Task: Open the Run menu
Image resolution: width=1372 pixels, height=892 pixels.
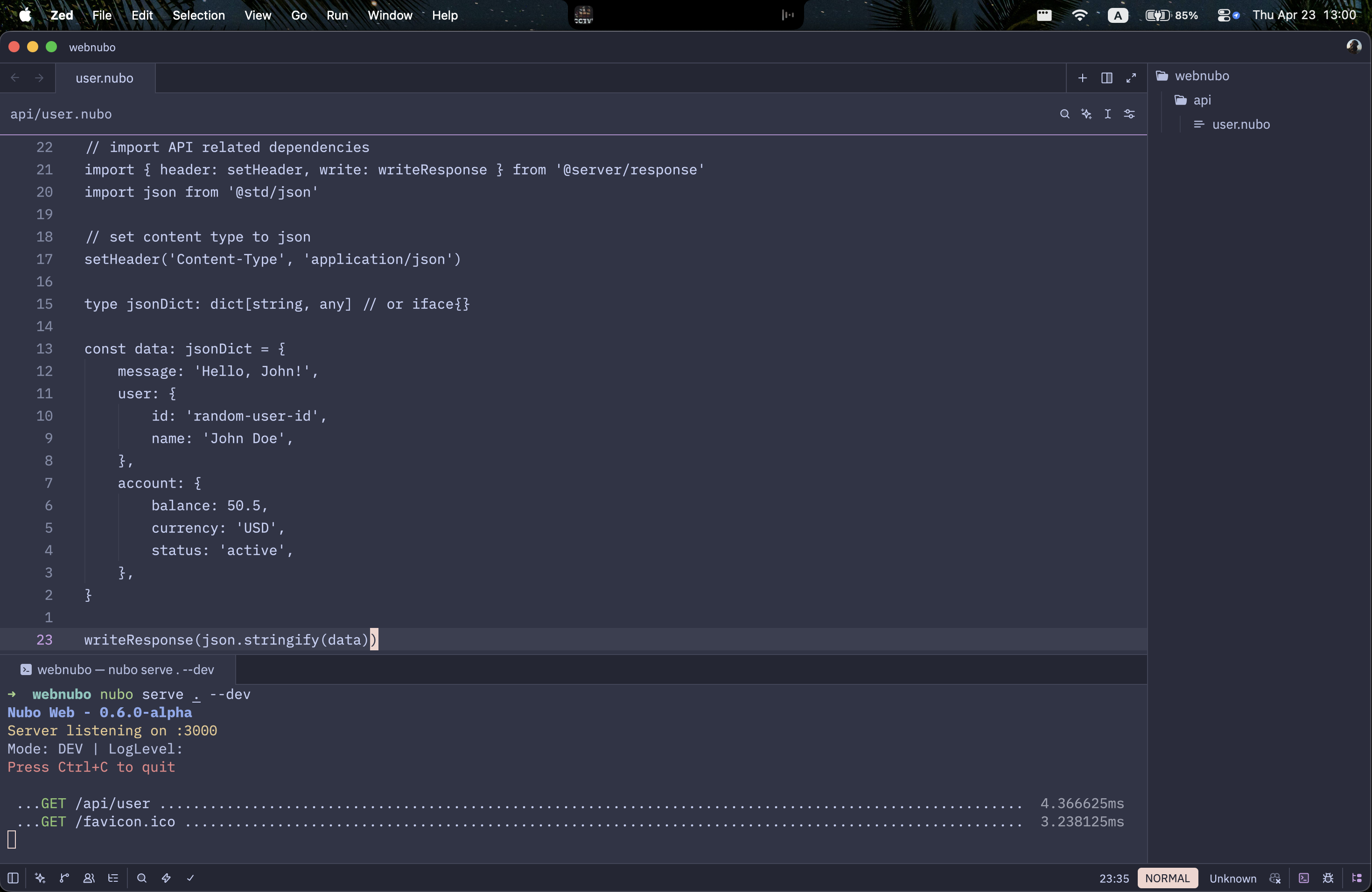Action: [337, 15]
